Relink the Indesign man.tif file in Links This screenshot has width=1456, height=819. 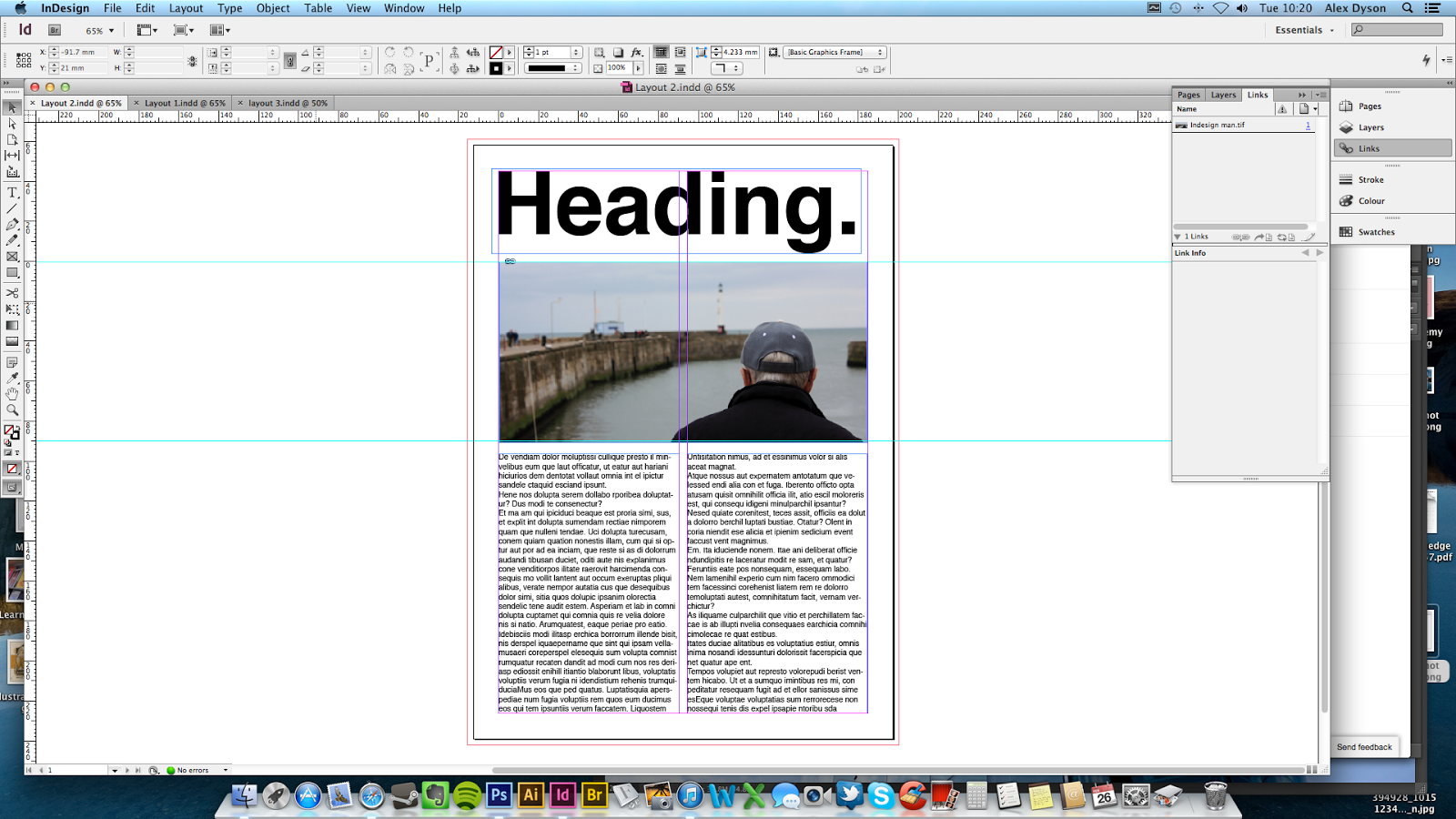[1240, 237]
